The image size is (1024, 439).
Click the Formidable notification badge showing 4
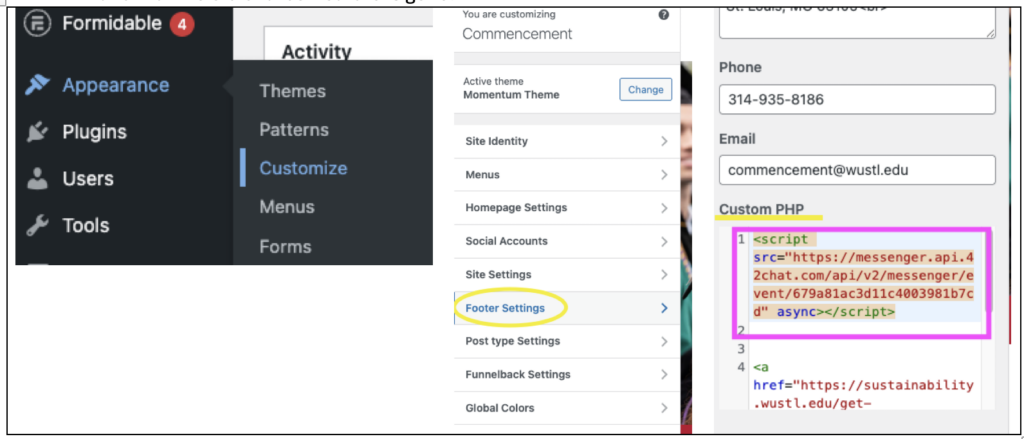[181, 24]
